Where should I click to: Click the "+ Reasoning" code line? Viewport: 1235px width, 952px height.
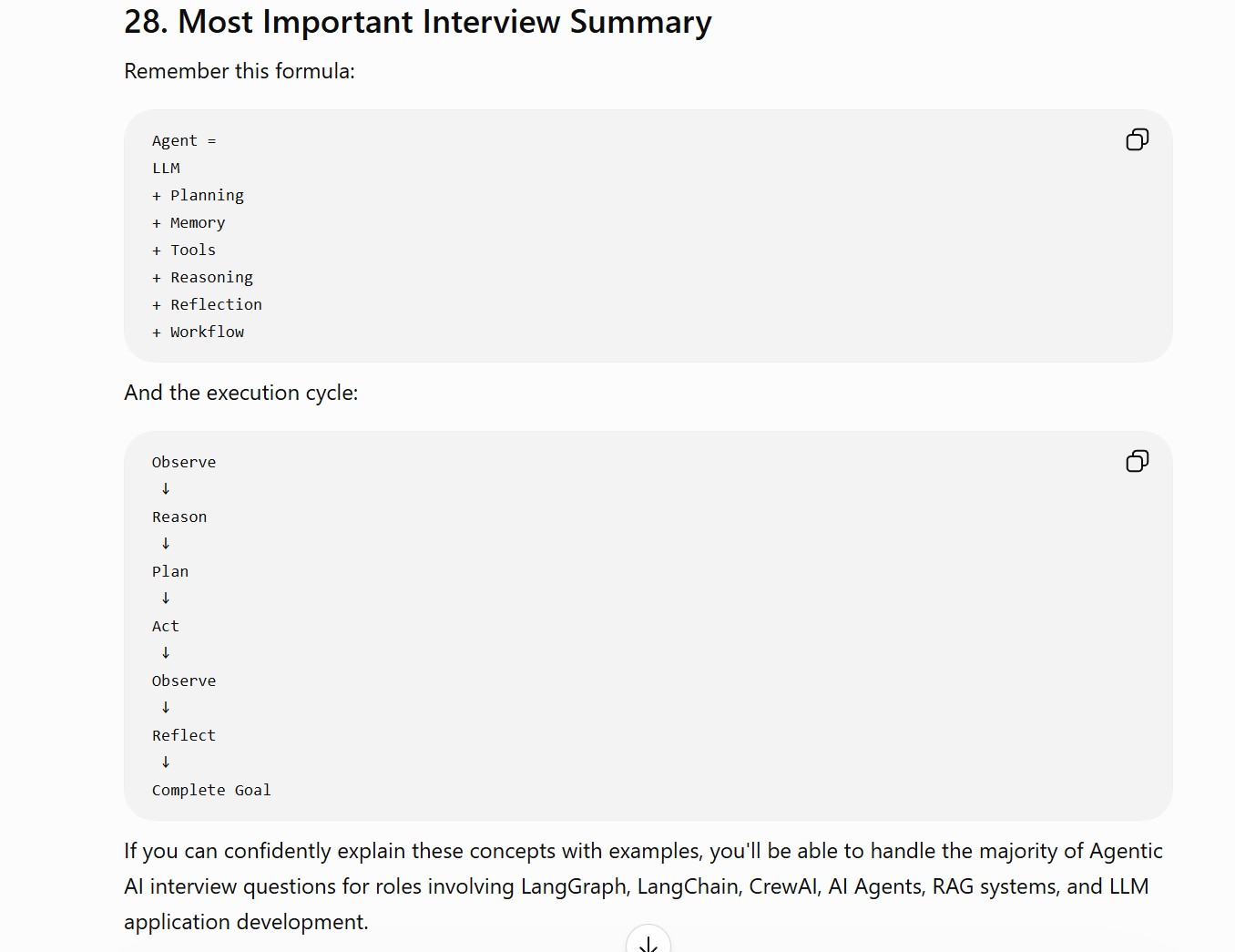tap(202, 277)
